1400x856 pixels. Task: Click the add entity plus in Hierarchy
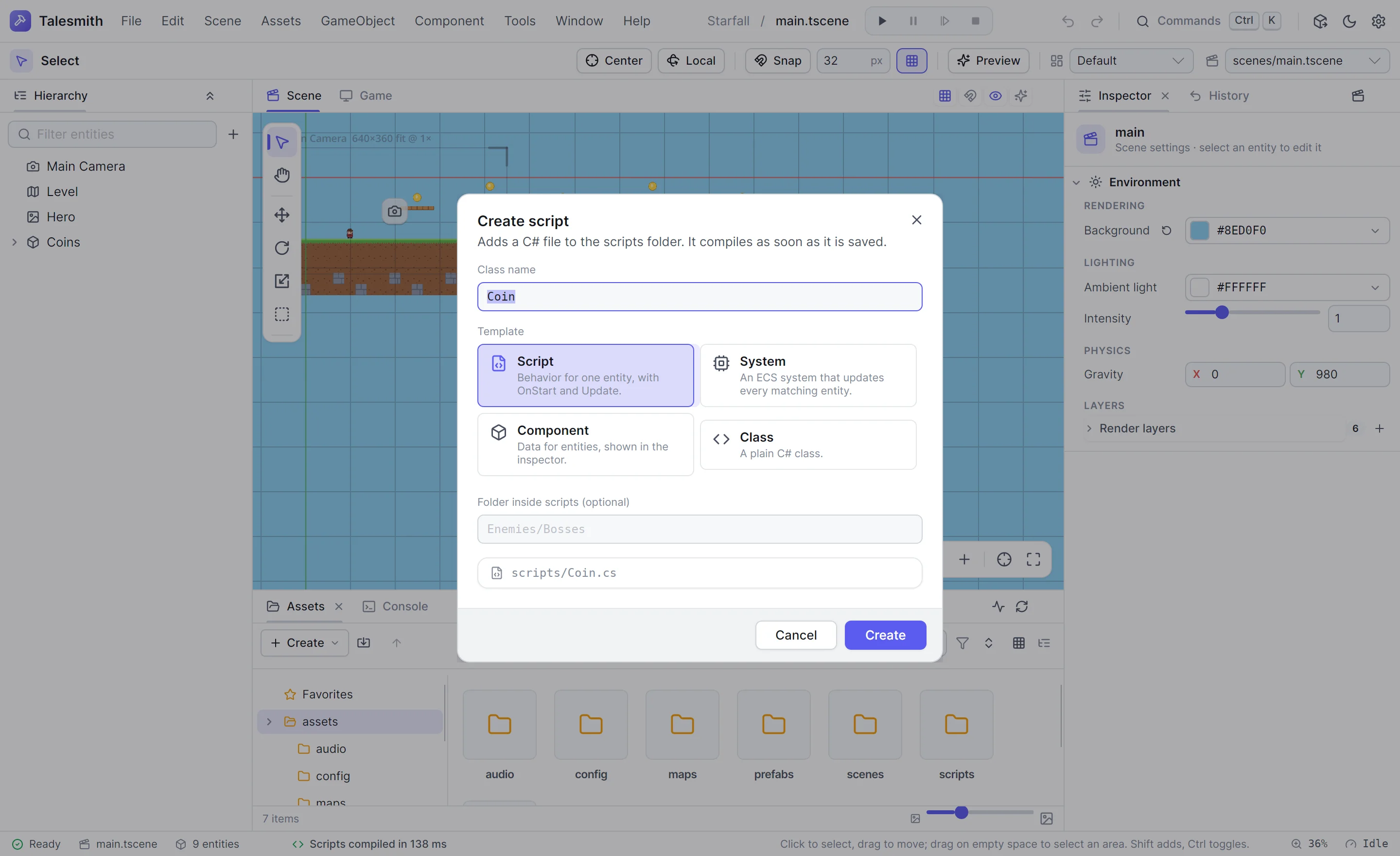(233, 134)
